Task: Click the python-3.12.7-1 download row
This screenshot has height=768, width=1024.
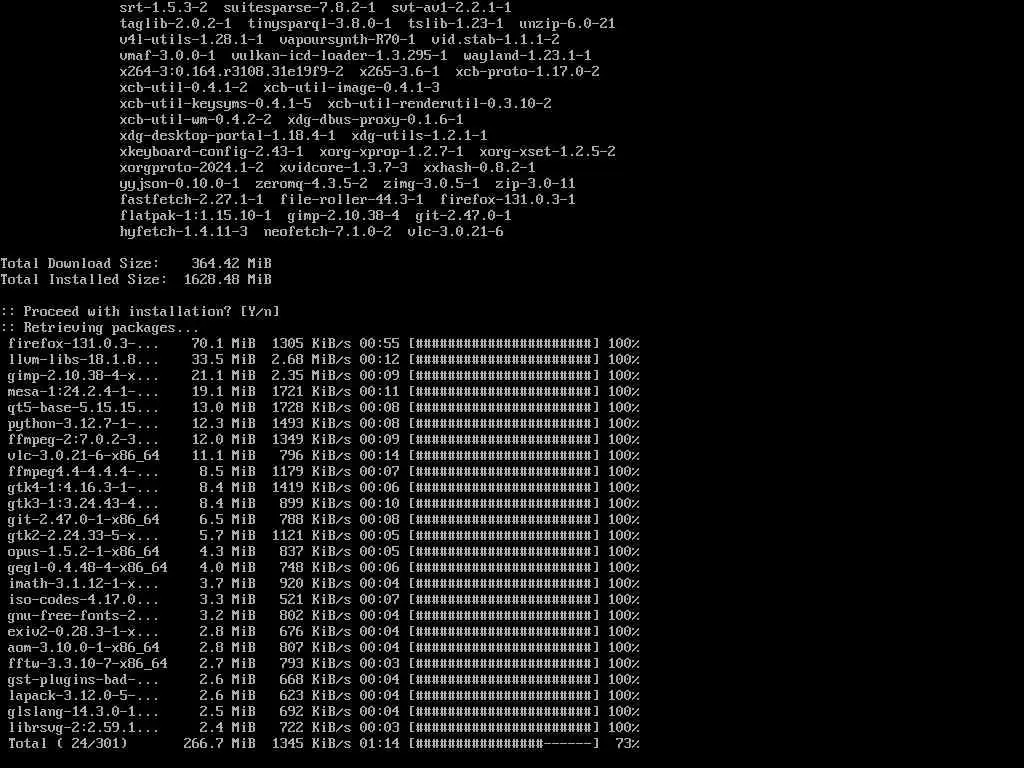Action: click(323, 423)
